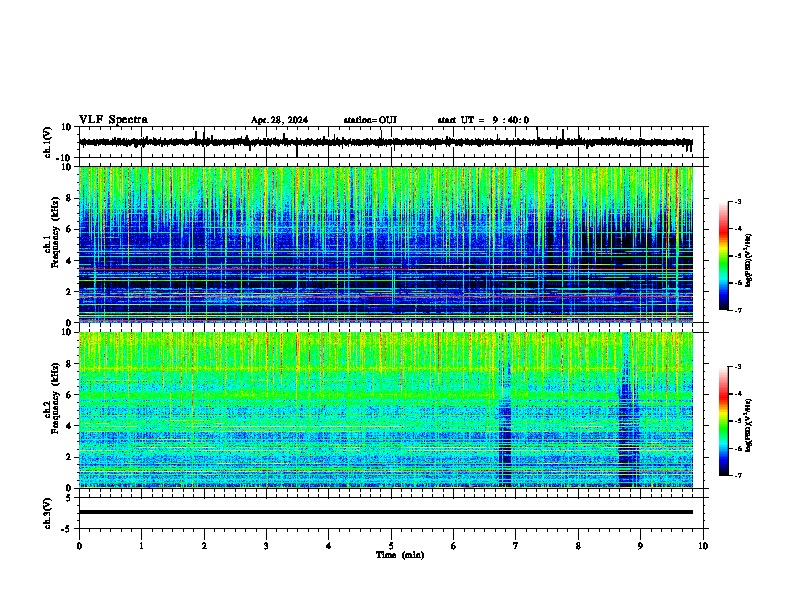Click the "start UT = 9 : 40: 0" text
The image size is (792, 612).
point(483,120)
